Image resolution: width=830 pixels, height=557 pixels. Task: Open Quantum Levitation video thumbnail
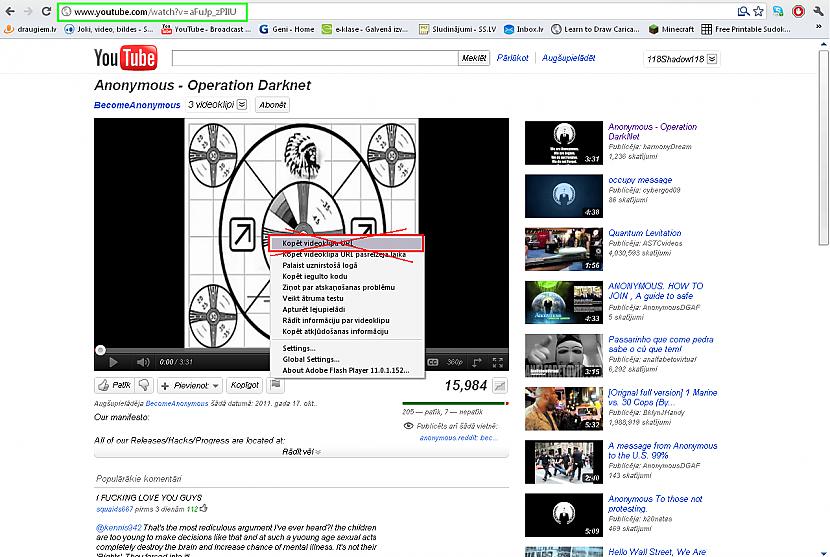pos(564,249)
